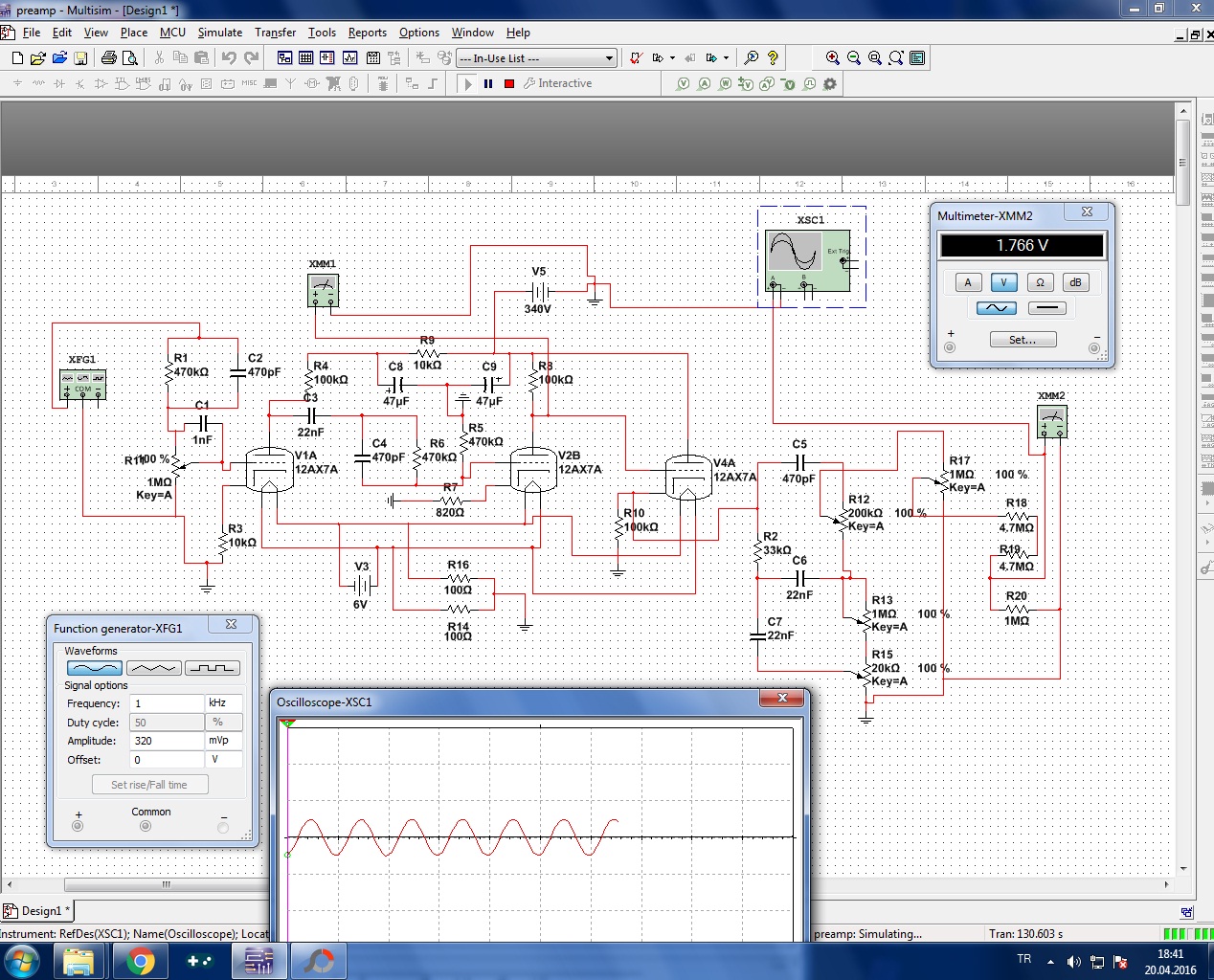Select square waveform in function generator
The height and width of the screenshot is (980, 1214).
click(x=212, y=668)
